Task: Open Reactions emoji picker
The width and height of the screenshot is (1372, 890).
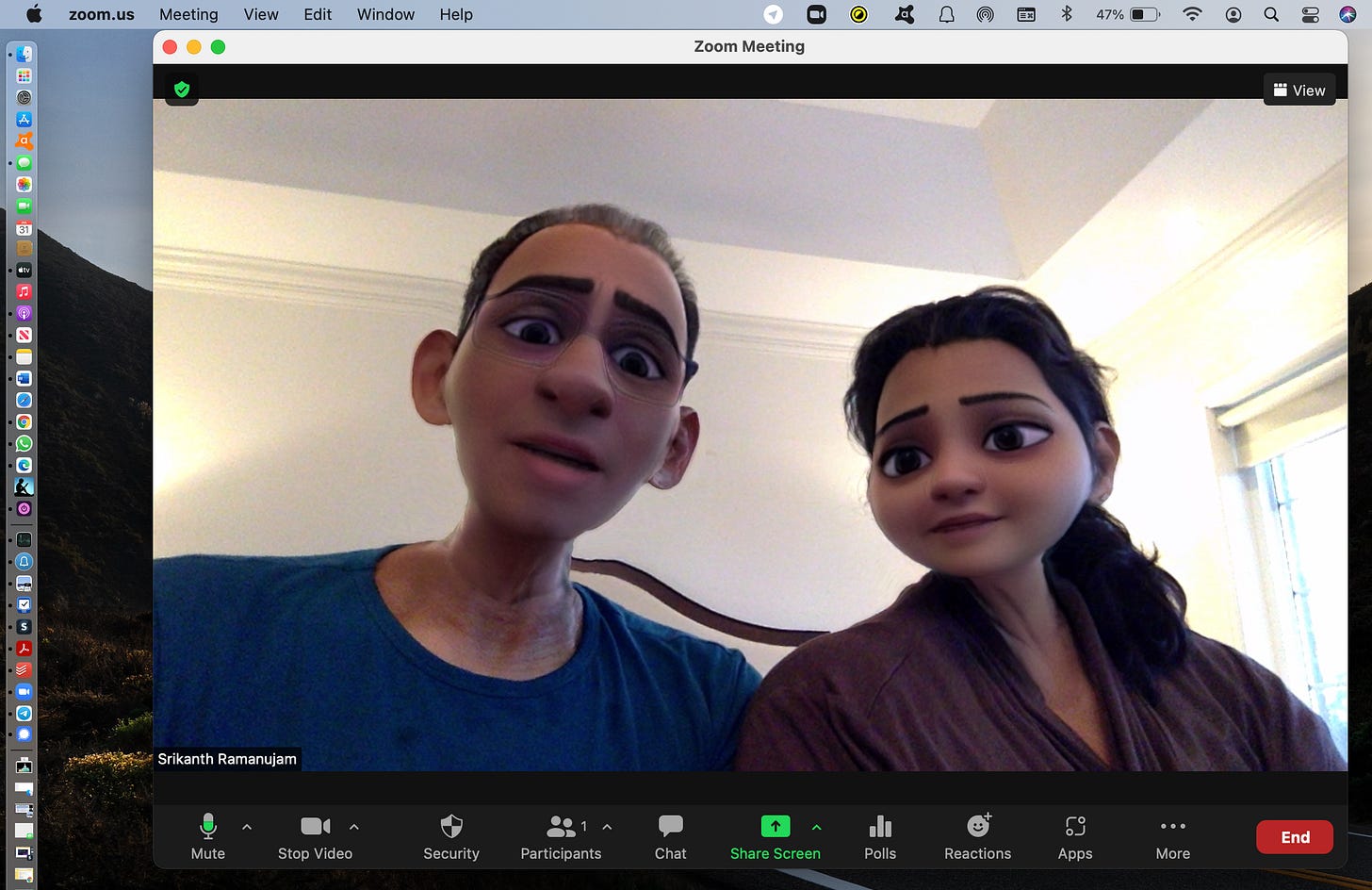Action: coord(978,836)
